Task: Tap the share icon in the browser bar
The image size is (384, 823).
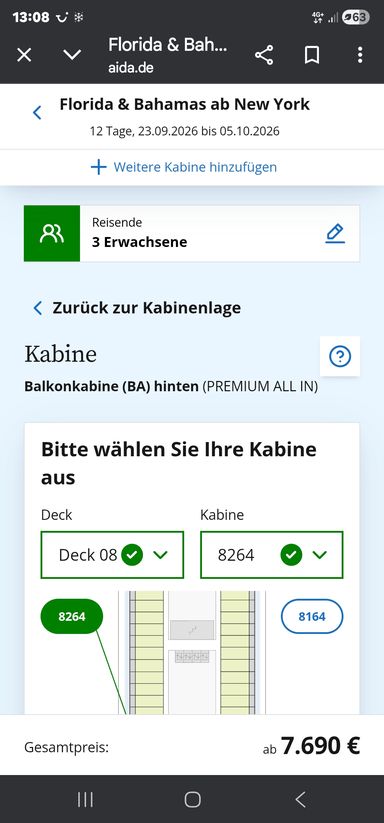Action: [264, 55]
